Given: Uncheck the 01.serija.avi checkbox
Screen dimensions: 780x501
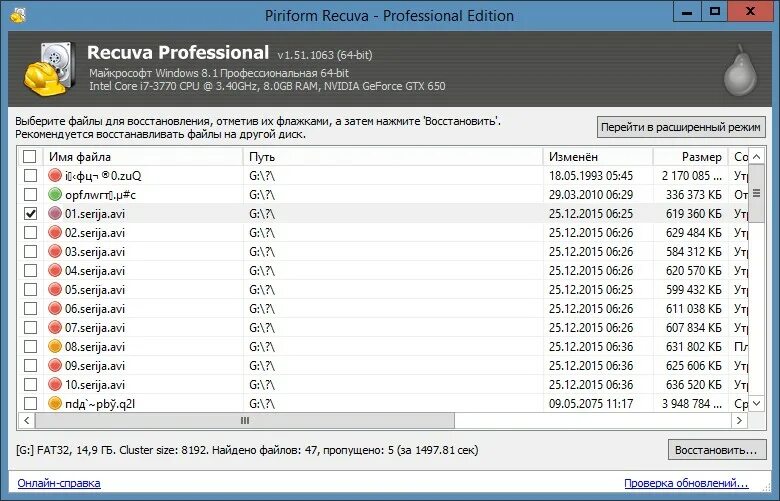Looking at the screenshot, I should (30, 213).
